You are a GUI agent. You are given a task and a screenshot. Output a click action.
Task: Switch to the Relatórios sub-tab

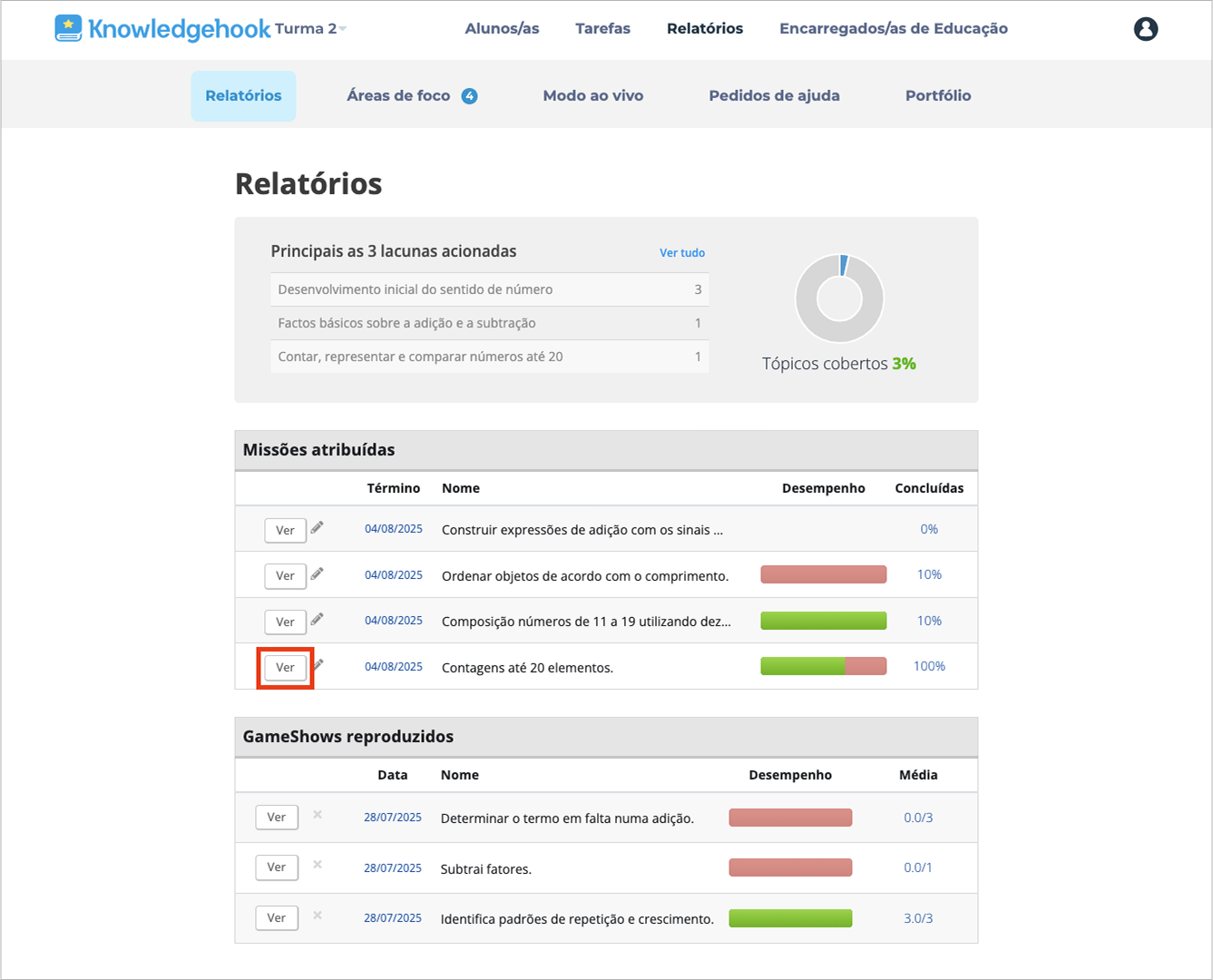point(243,95)
